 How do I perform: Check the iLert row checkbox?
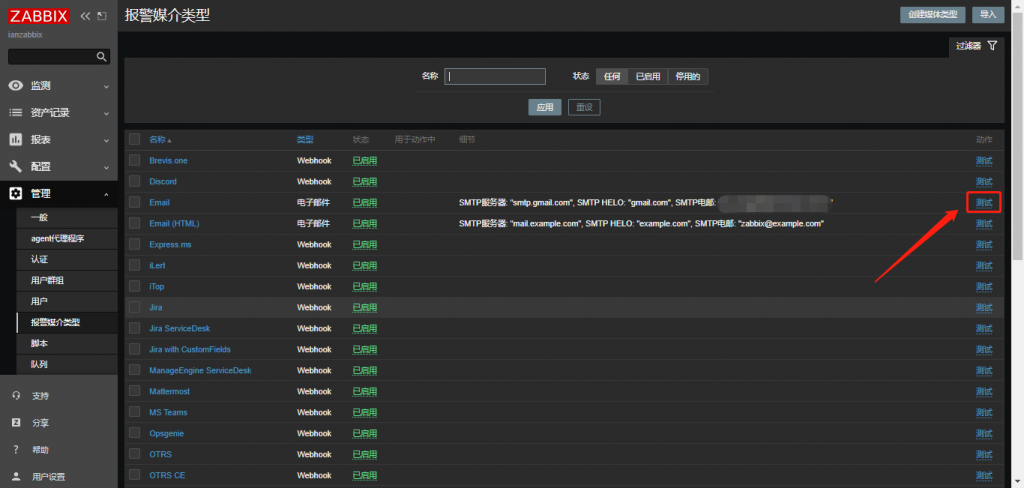(135, 265)
